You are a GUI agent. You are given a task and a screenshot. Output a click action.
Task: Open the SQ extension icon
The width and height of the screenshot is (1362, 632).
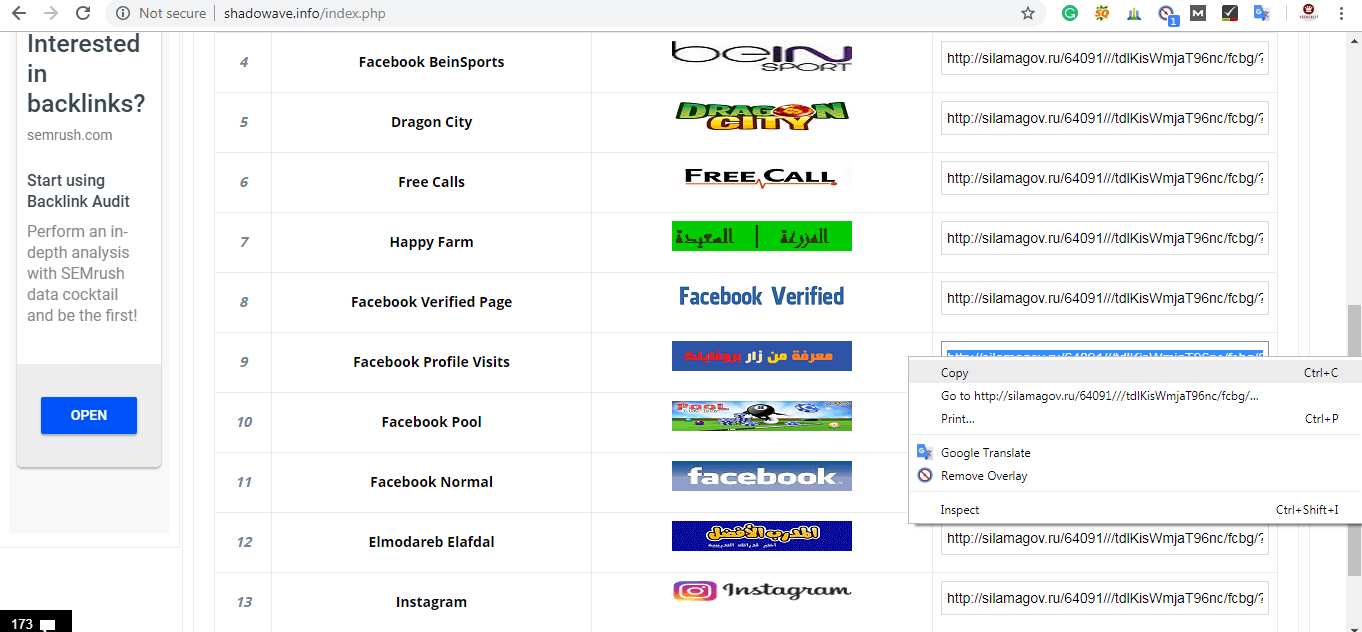coord(1101,13)
